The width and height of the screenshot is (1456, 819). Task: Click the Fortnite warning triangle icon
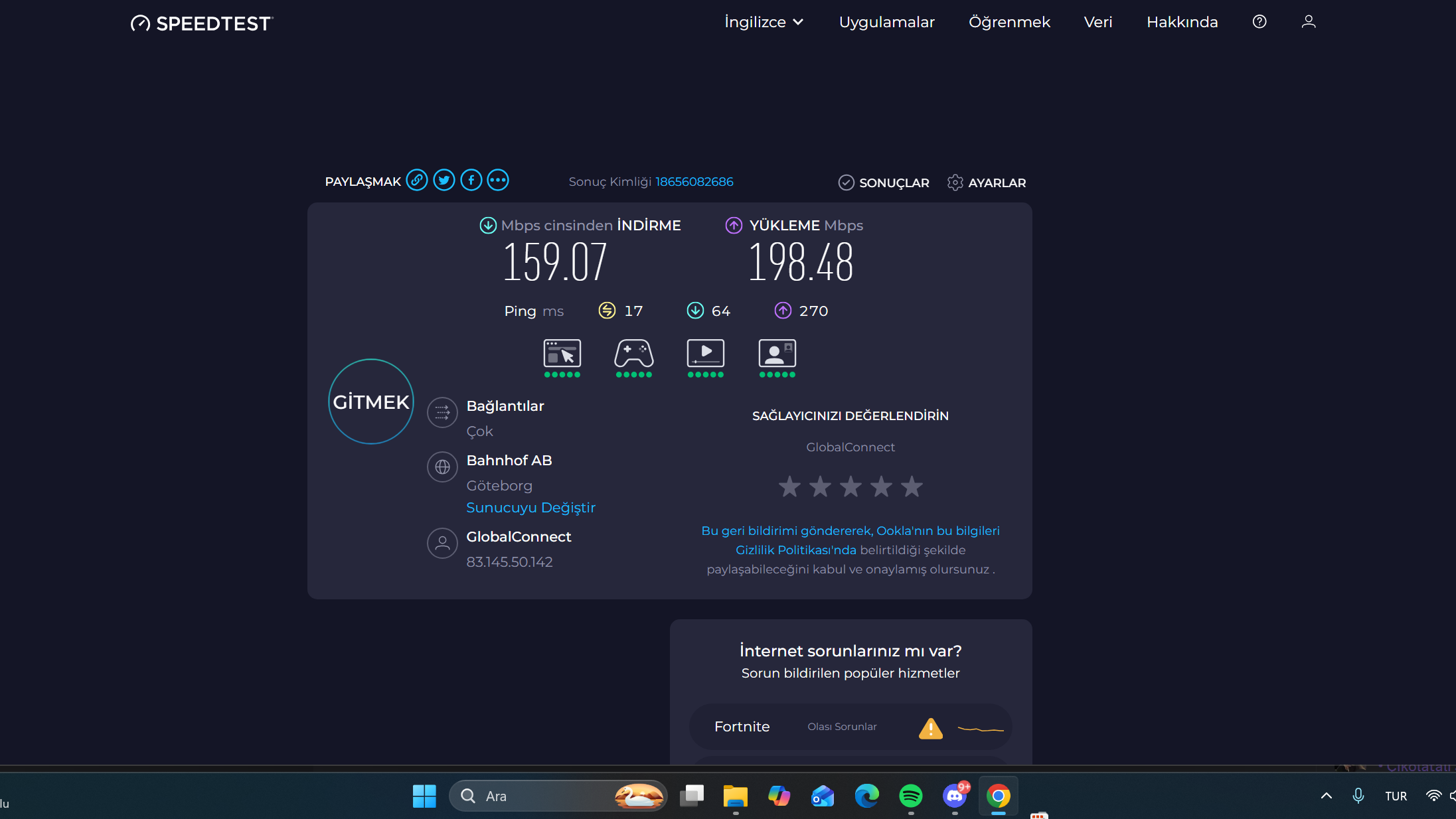click(931, 728)
